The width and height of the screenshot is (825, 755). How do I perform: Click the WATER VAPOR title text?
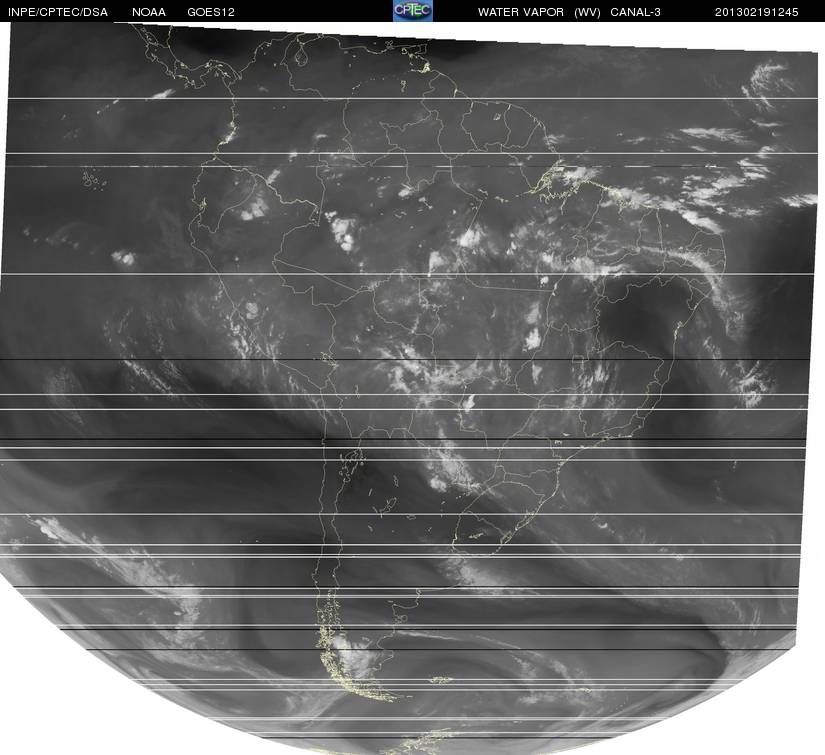coord(521,12)
